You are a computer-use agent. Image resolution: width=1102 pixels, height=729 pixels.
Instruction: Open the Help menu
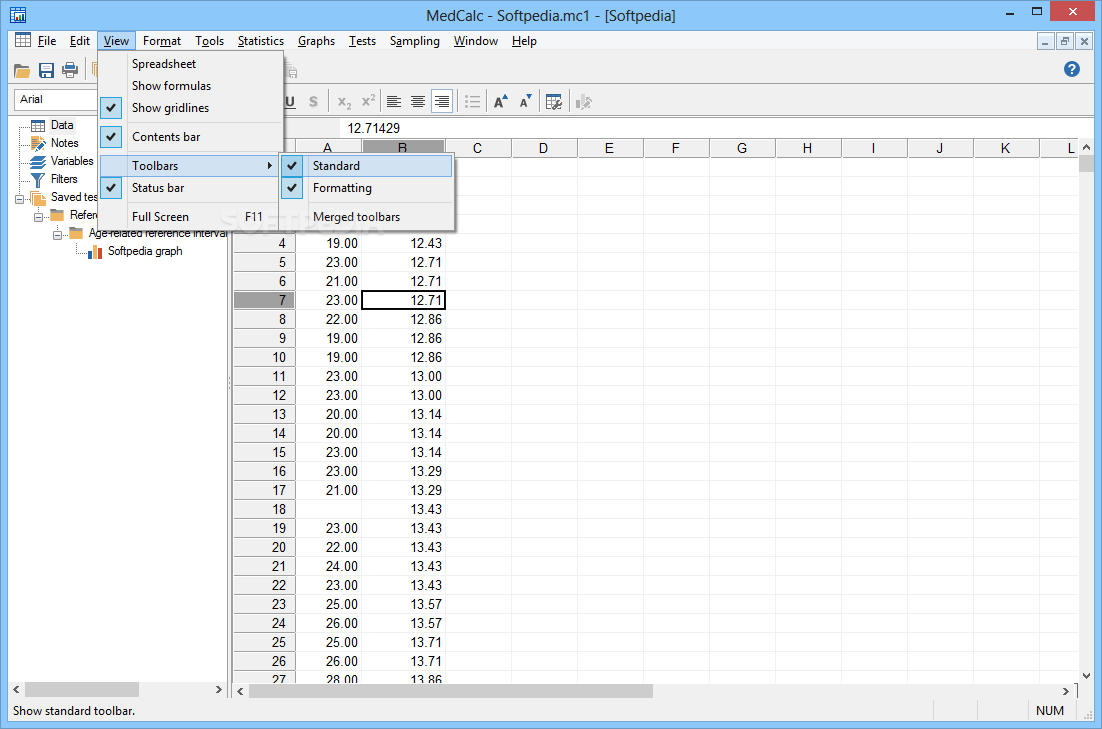(524, 41)
